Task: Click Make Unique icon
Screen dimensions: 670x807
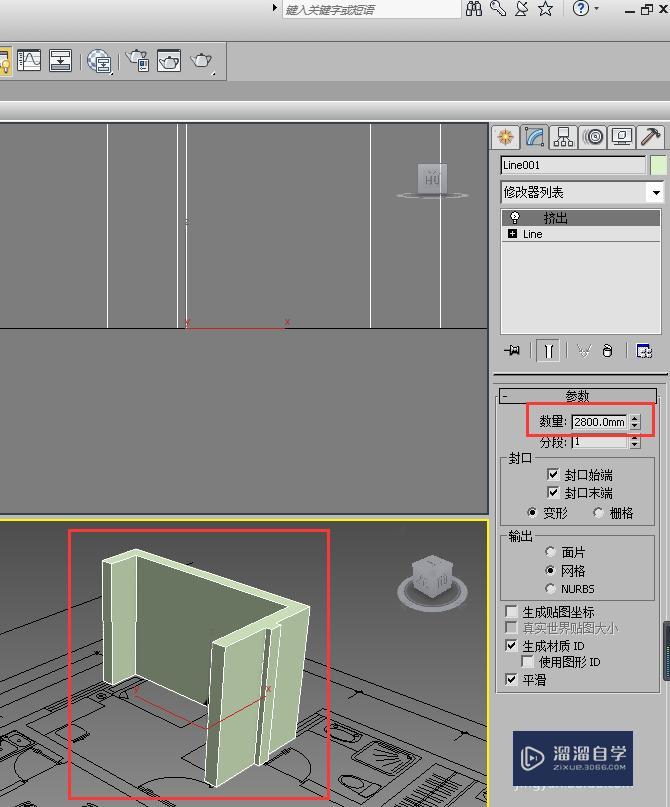Action: point(584,351)
